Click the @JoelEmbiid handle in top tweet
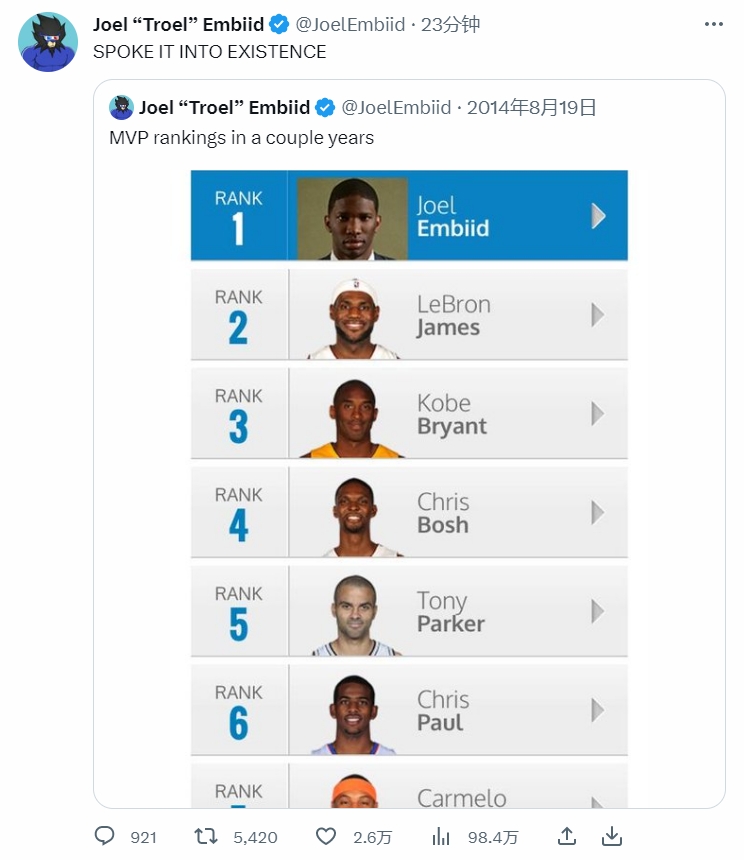Viewport: 744px width, 860px height. coord(350,24)
